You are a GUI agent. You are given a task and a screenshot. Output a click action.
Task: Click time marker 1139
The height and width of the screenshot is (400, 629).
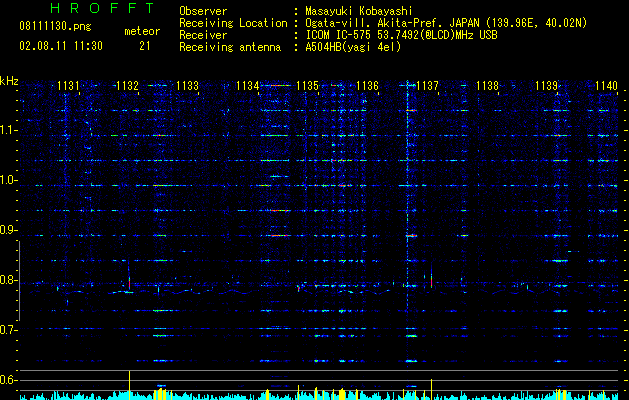546,86
